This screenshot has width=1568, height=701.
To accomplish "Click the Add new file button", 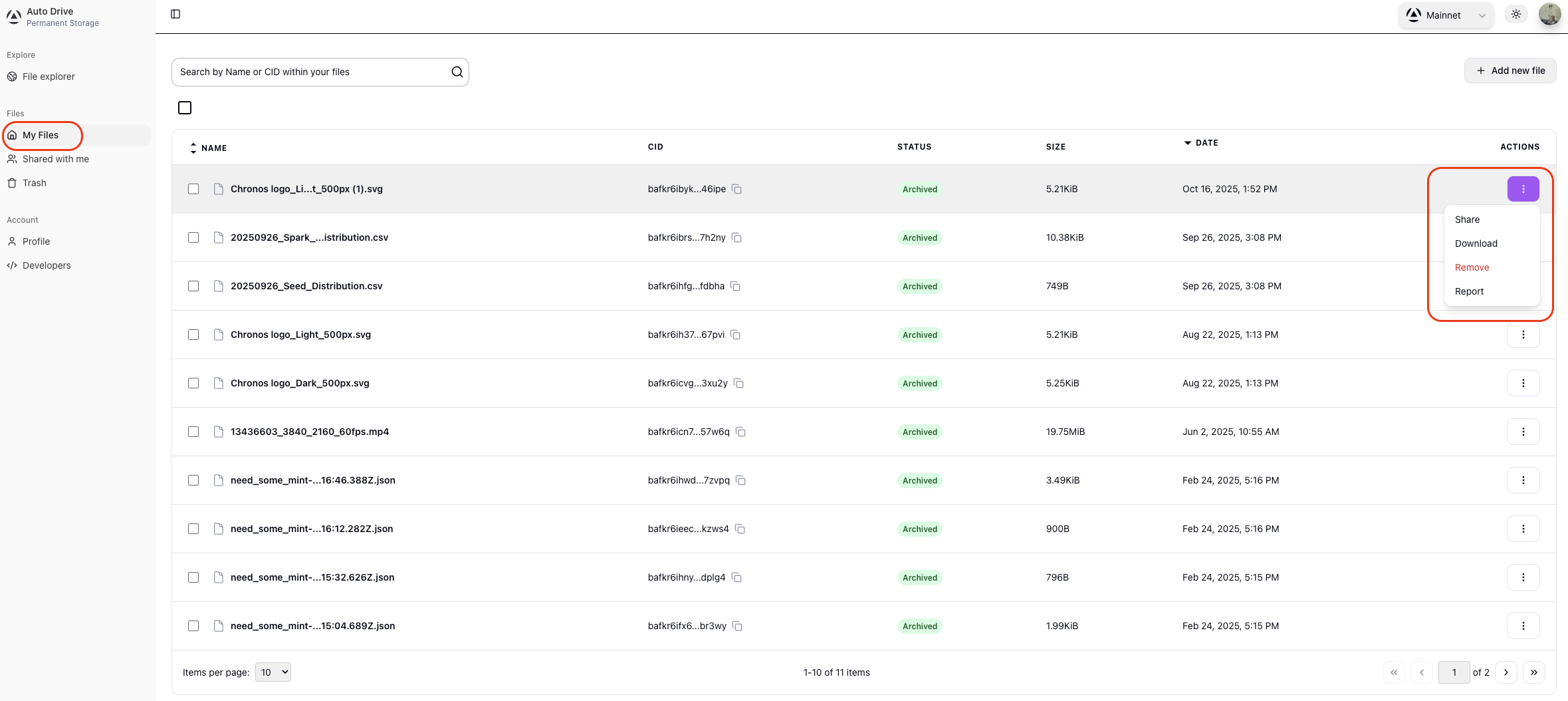I will (x=1510, y=70).
